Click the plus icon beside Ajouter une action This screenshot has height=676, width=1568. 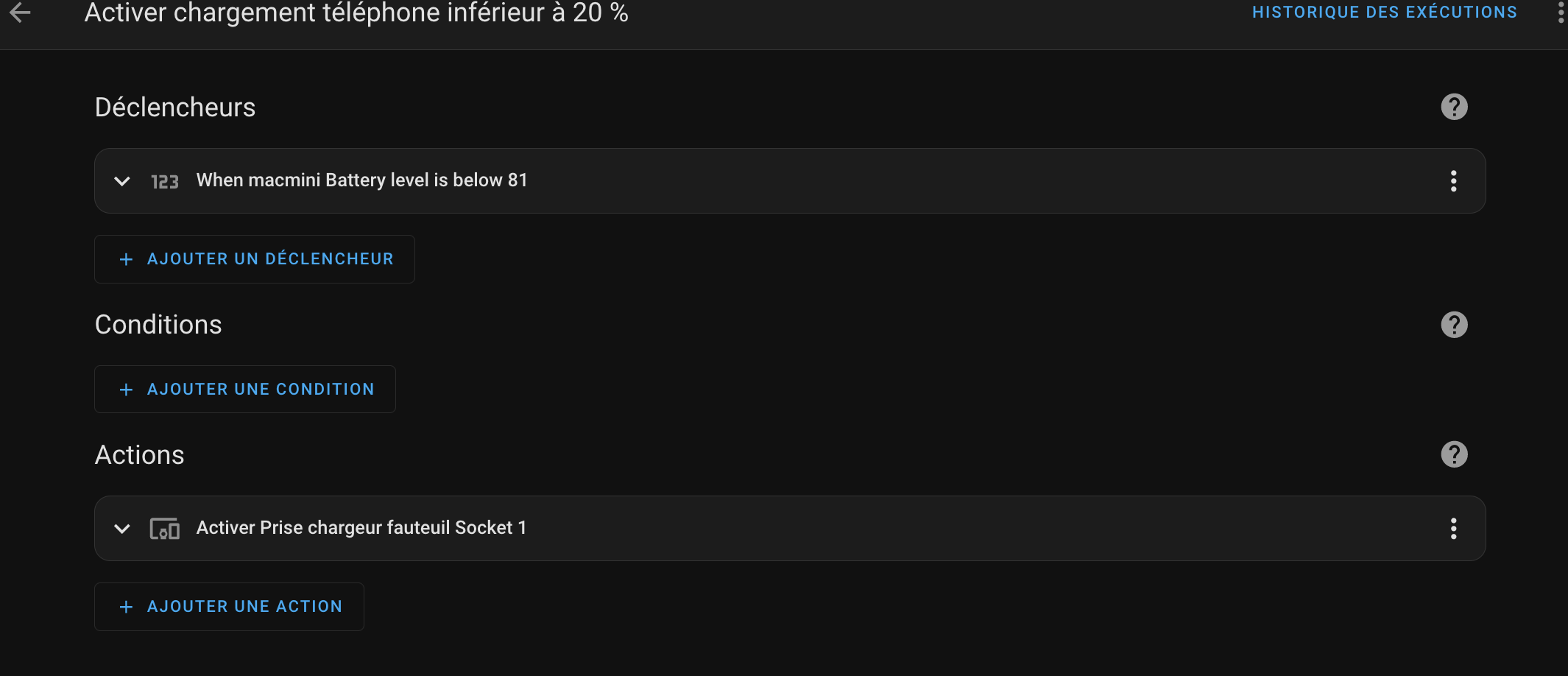(126, 607)
